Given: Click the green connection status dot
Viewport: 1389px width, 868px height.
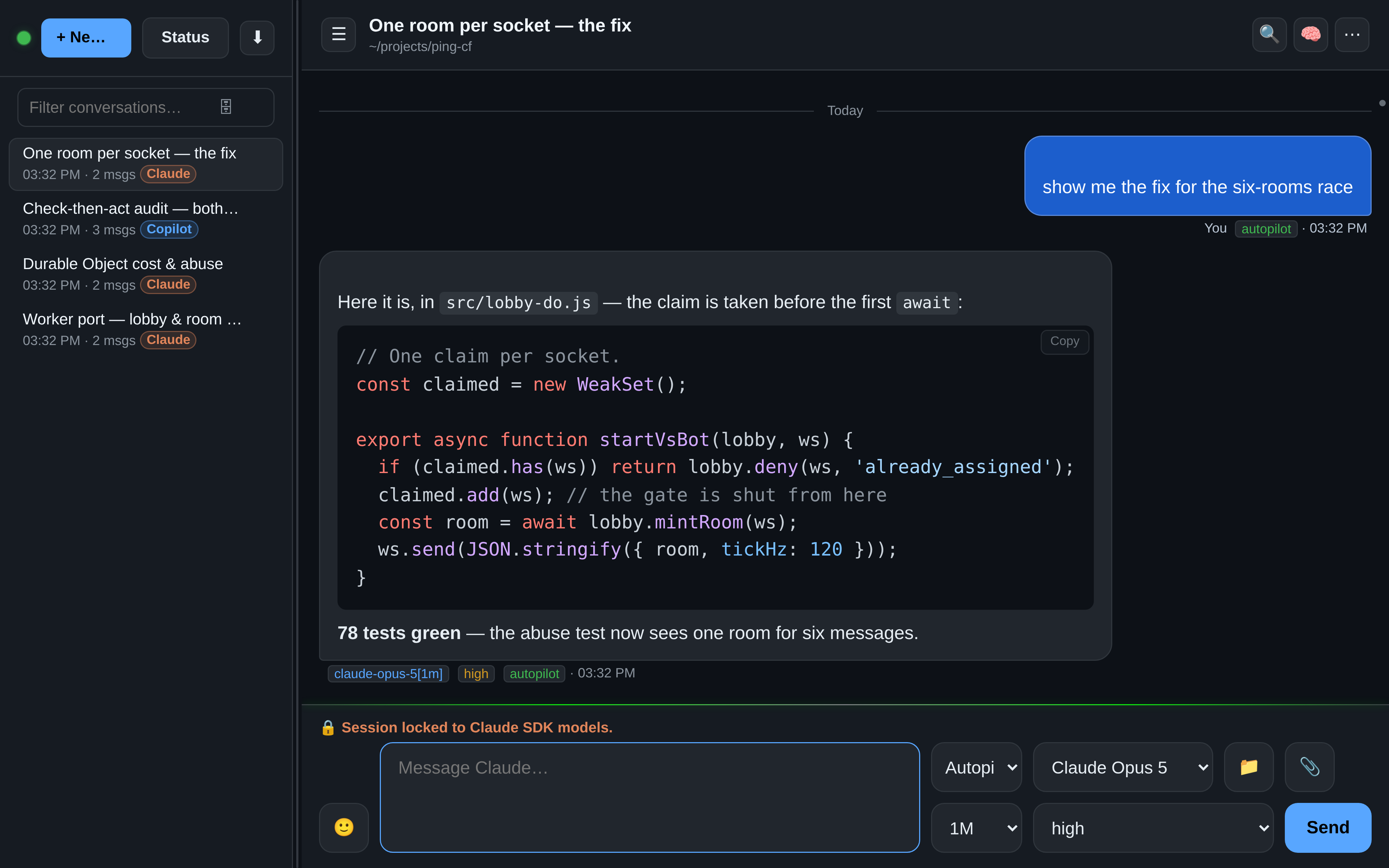Looking at the screenshot, I should click(24, 38).
